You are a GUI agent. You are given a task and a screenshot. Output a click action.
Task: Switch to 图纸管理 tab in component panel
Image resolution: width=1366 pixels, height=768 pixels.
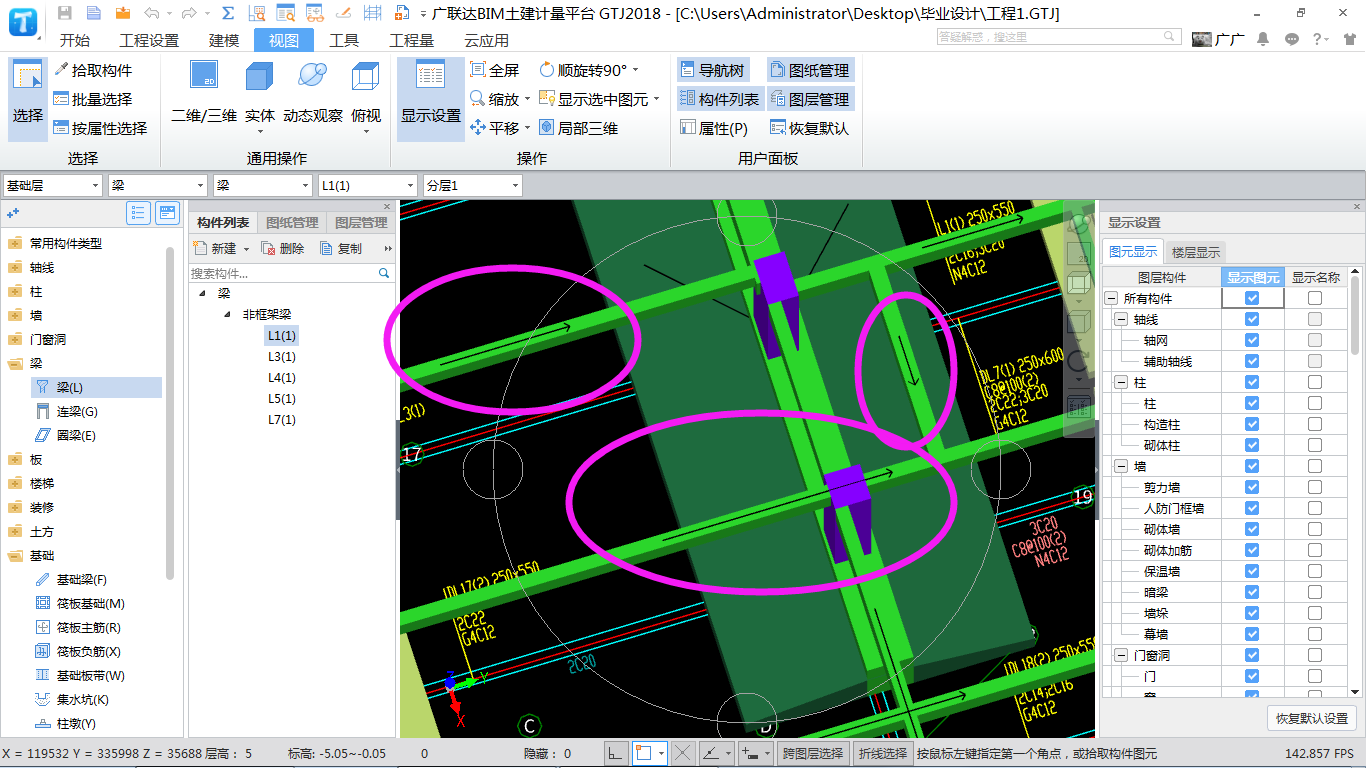click(x=292, y=222)
